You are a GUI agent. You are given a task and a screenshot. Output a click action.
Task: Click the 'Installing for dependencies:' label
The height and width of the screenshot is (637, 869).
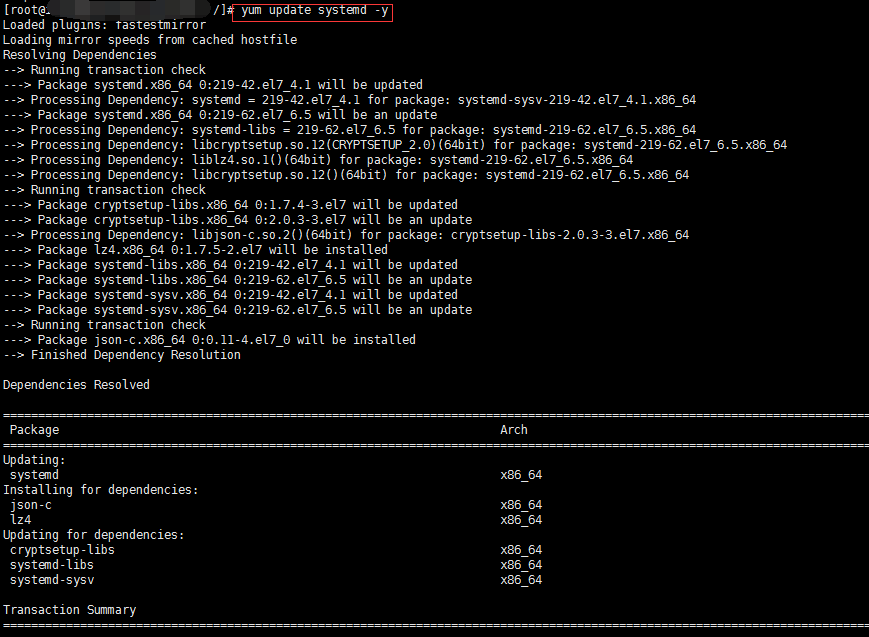(100, 490)
